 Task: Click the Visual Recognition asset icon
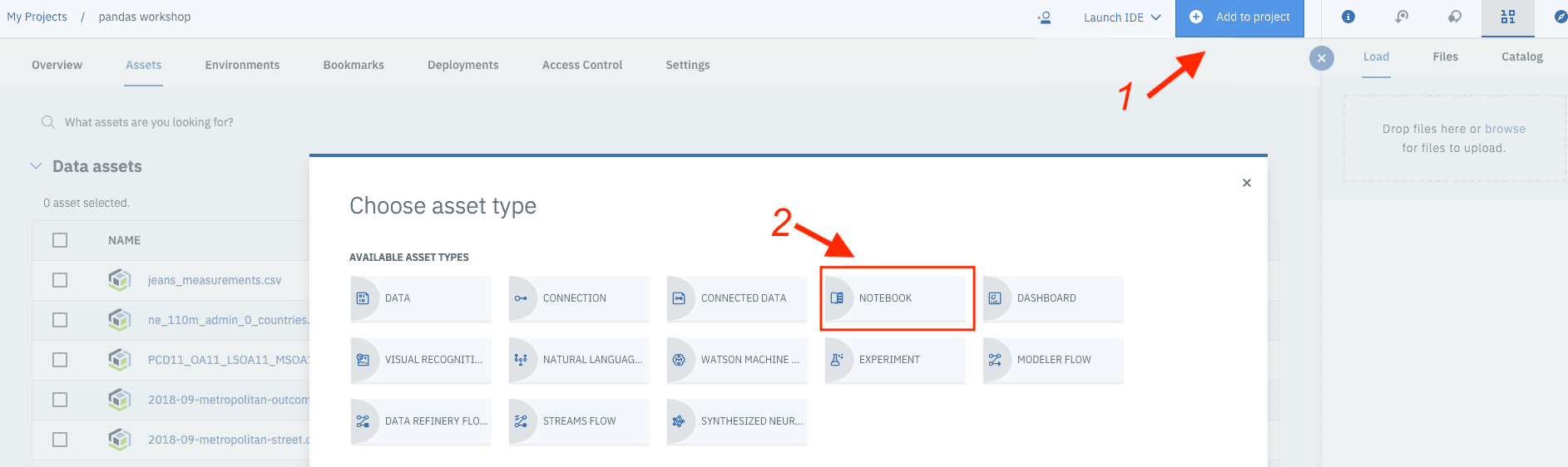coord(363,360)
